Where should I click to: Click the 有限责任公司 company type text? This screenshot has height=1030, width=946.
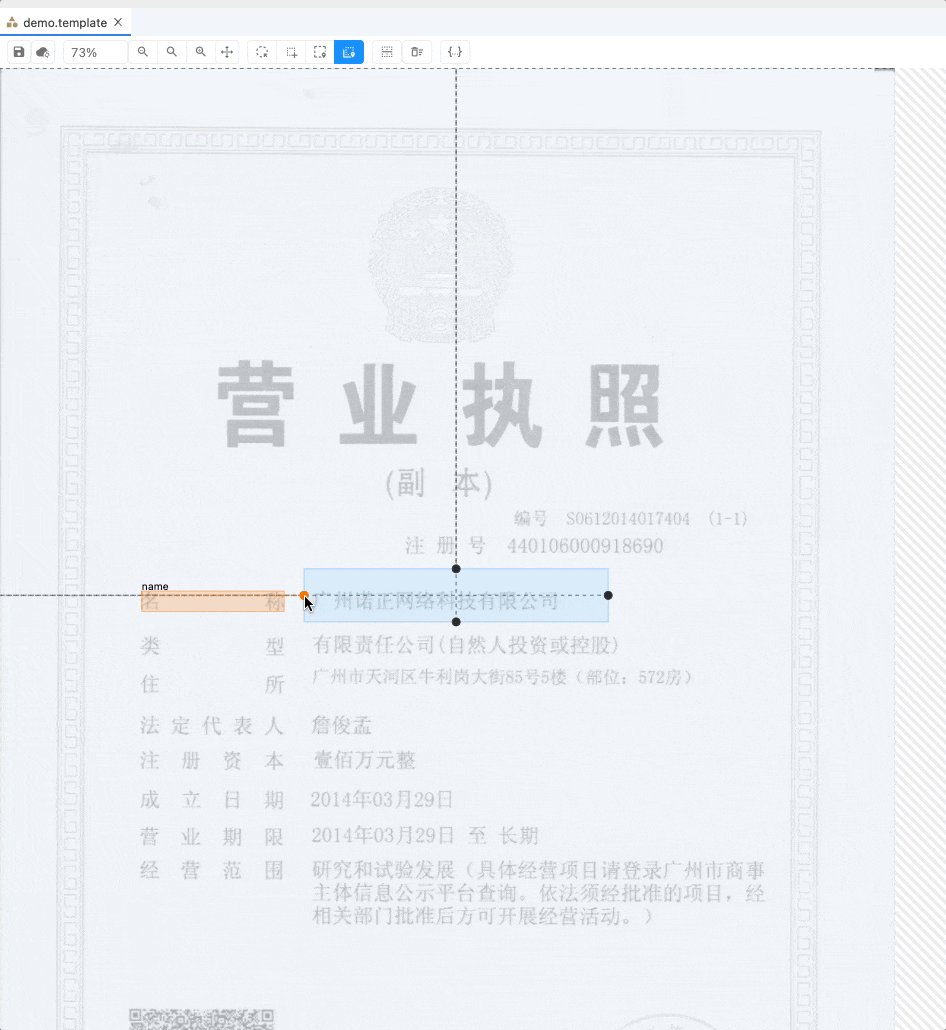point(466,645)
